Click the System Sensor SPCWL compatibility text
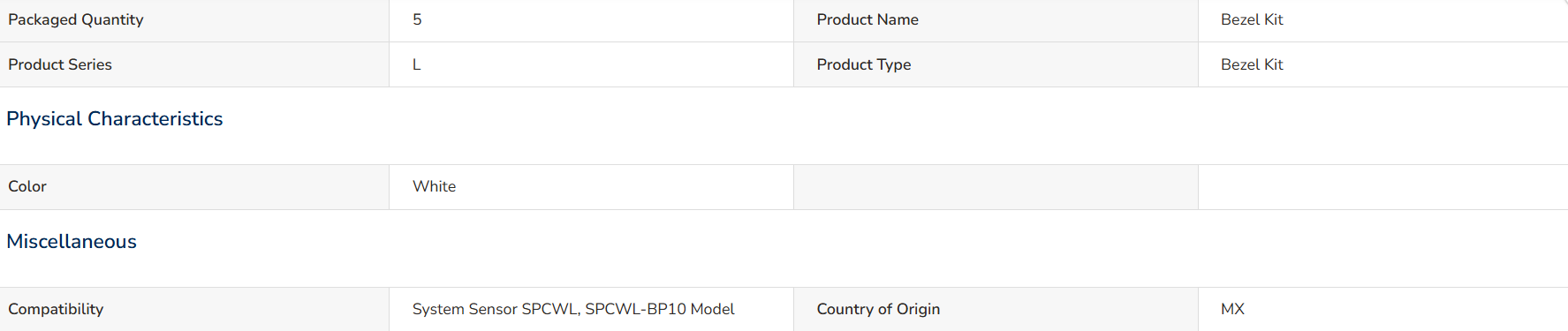Viewport: 1568px width, 331px height. [496, 309]
